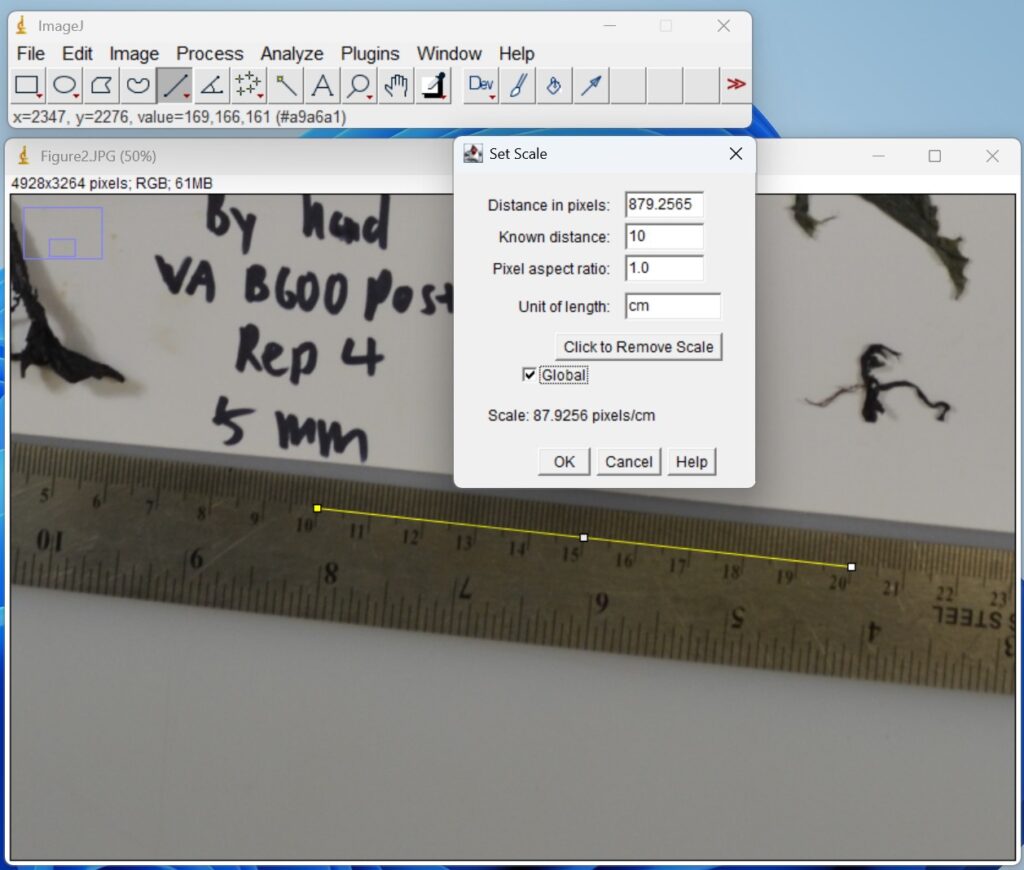Viewport: 1024px width, 870px height.
Task: Edit the Known distance field
Action: tap(663, 236)
